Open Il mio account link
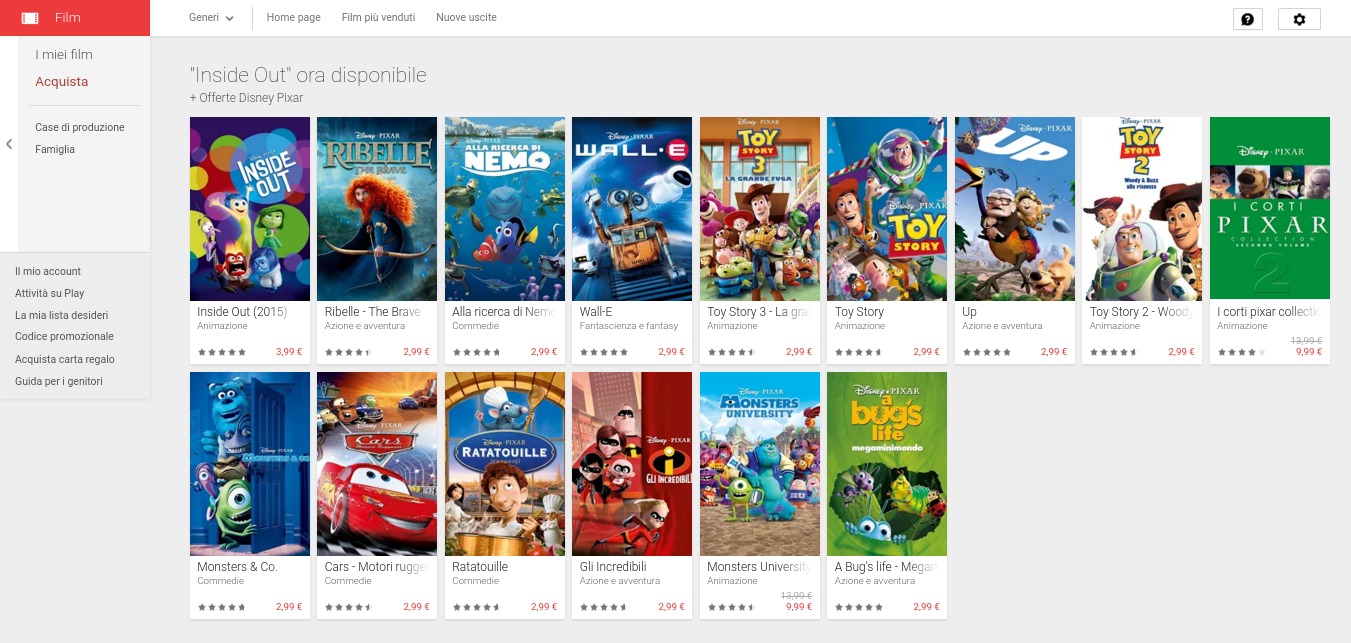 point(48,271)
